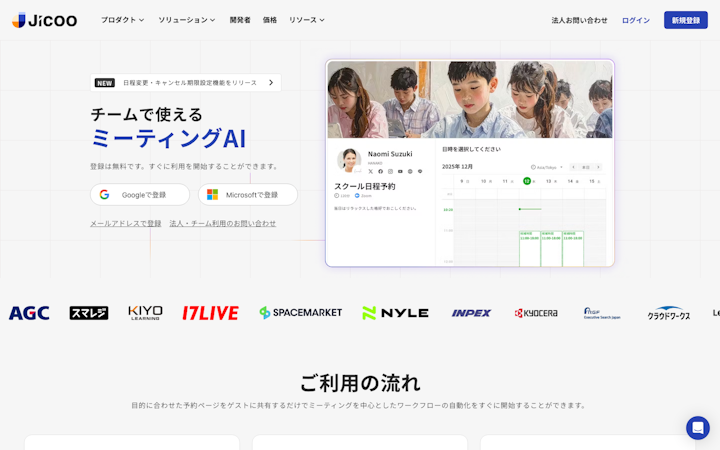
Task: Click the クラウドワークス logo
Action: [x=669, y=313]
